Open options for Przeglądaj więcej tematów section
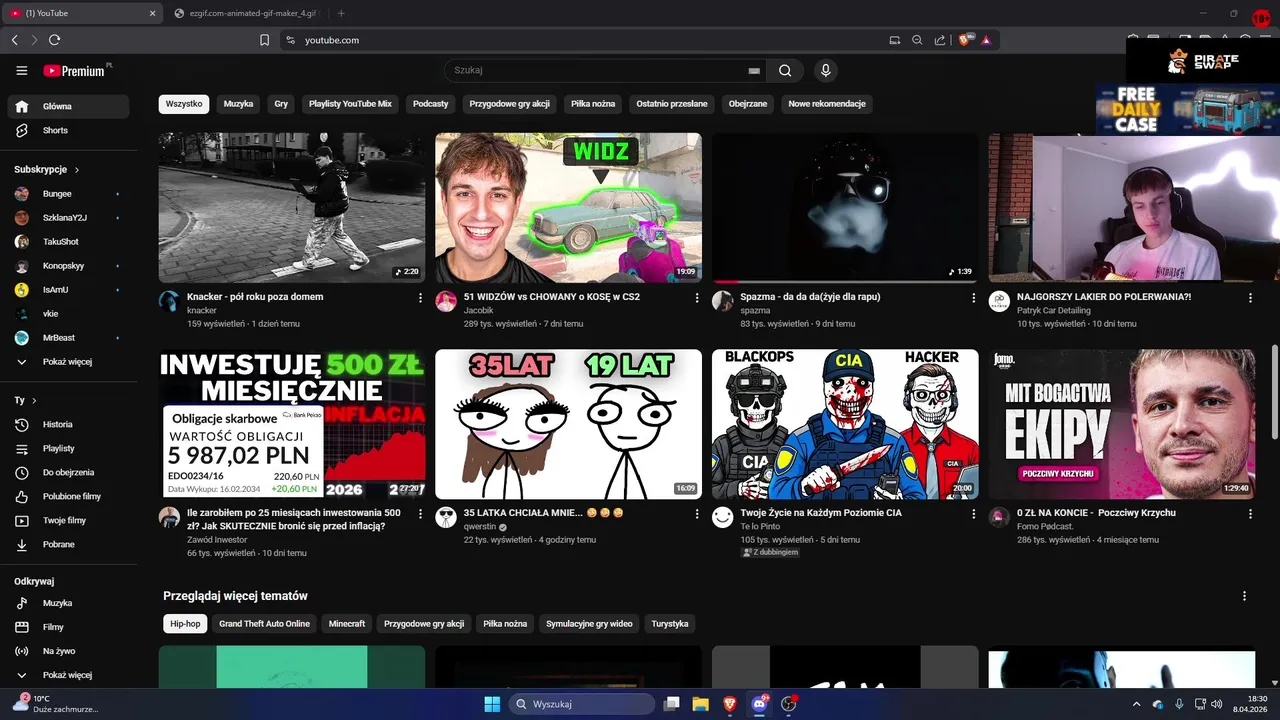Viewport: 1280px width, 720px height. coord(1244,596)
